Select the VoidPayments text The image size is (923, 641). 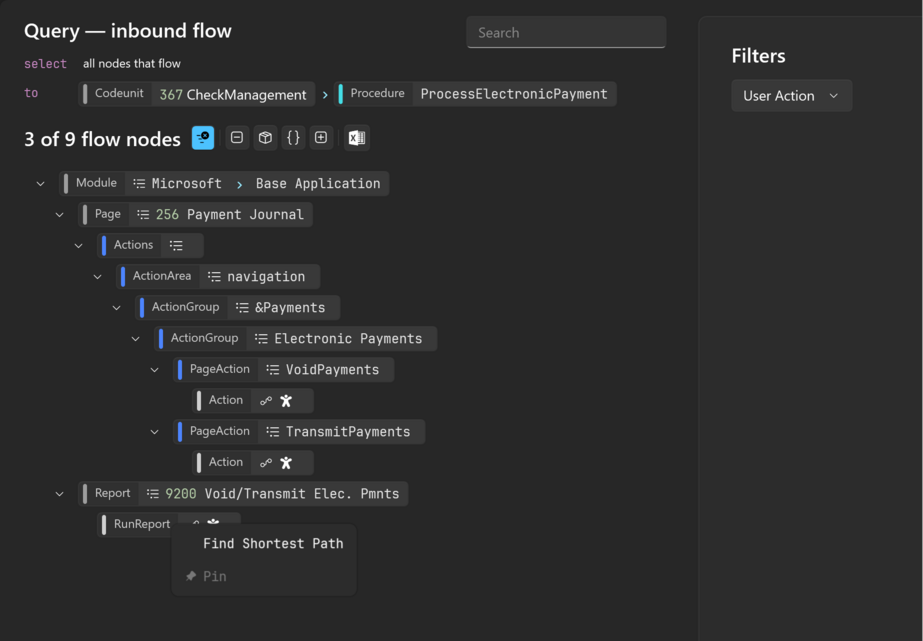(x=332, y=370)
